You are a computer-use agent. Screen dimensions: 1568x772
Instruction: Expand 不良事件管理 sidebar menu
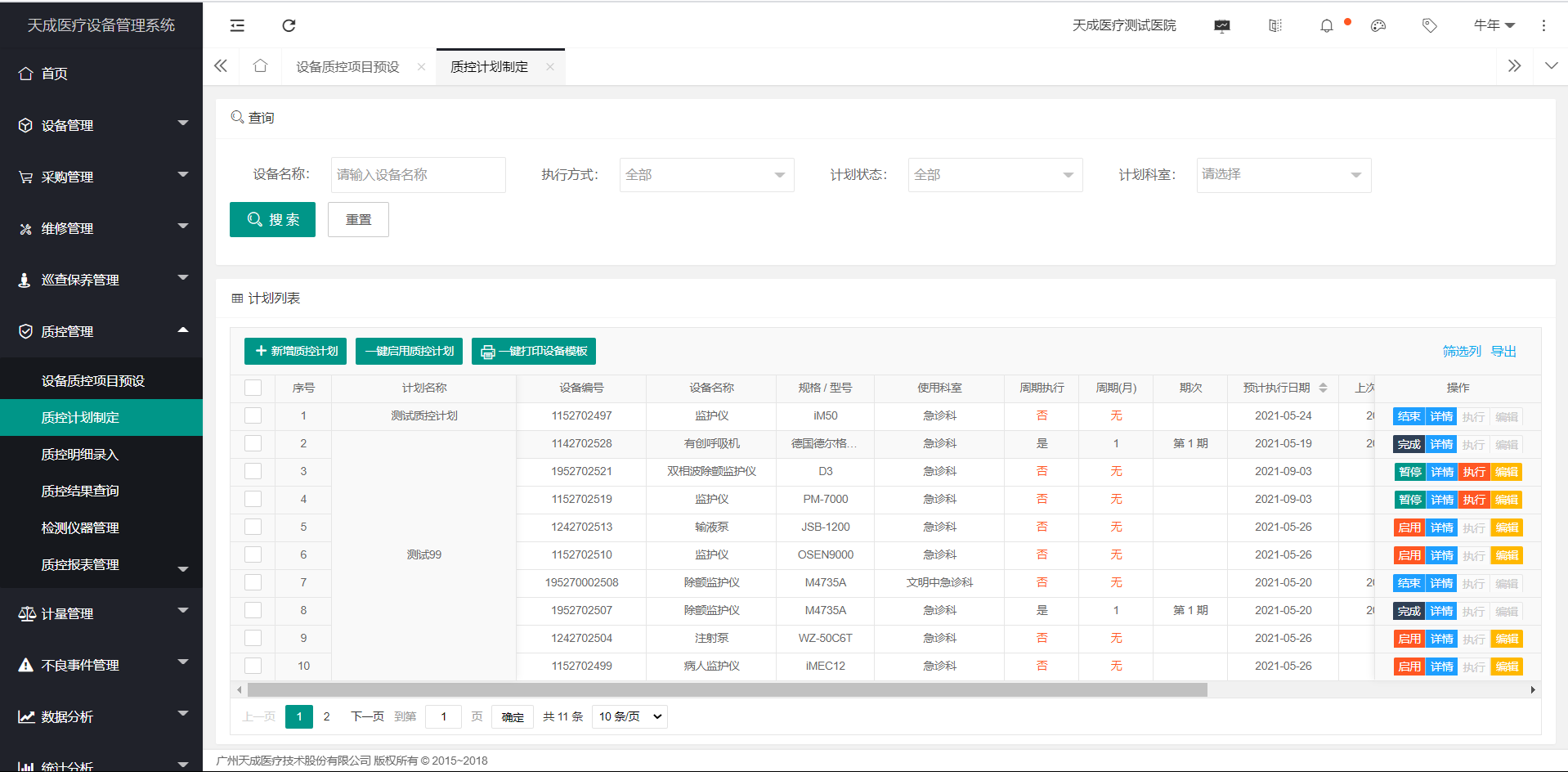[101, 665]
